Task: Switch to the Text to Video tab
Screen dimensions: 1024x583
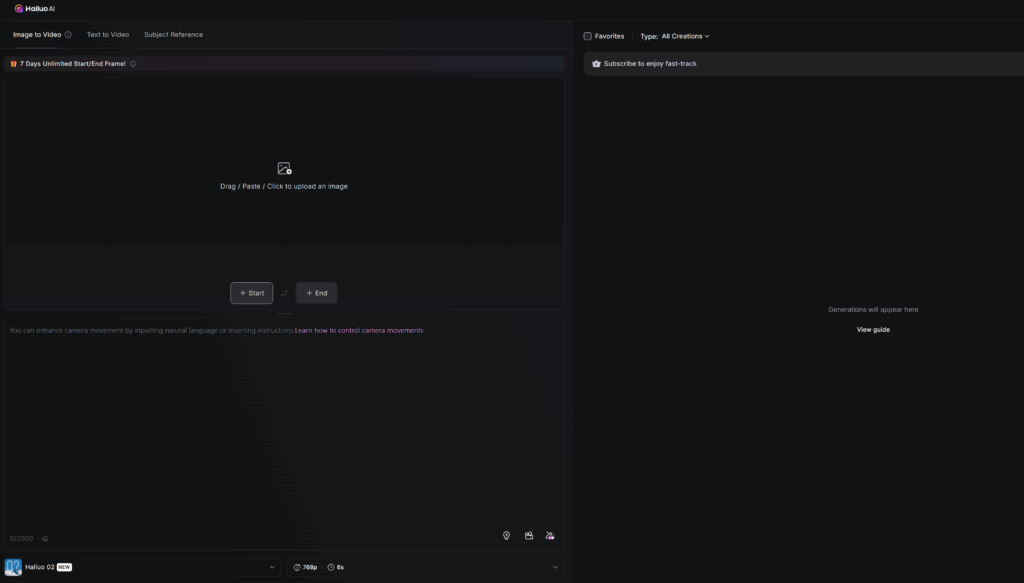Action: [107, 35]
